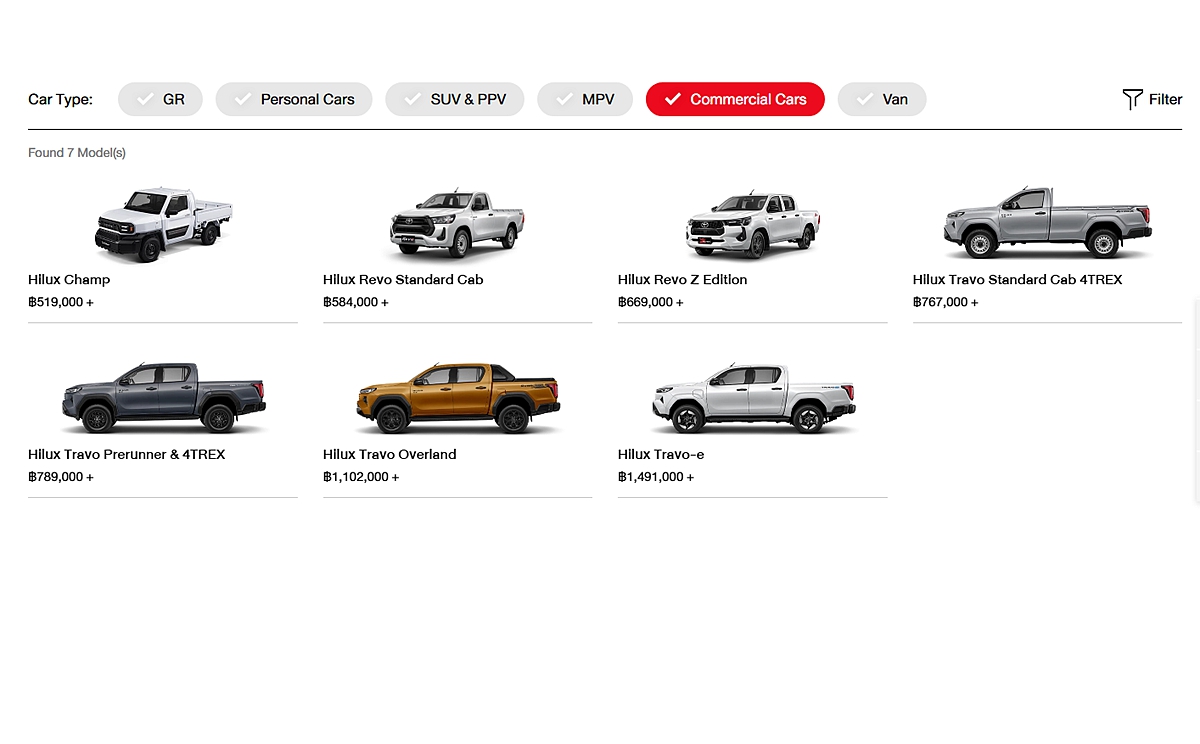
Task: View the silver Hilux Travo Standard Cab image
Action: tap(1047, 223)
